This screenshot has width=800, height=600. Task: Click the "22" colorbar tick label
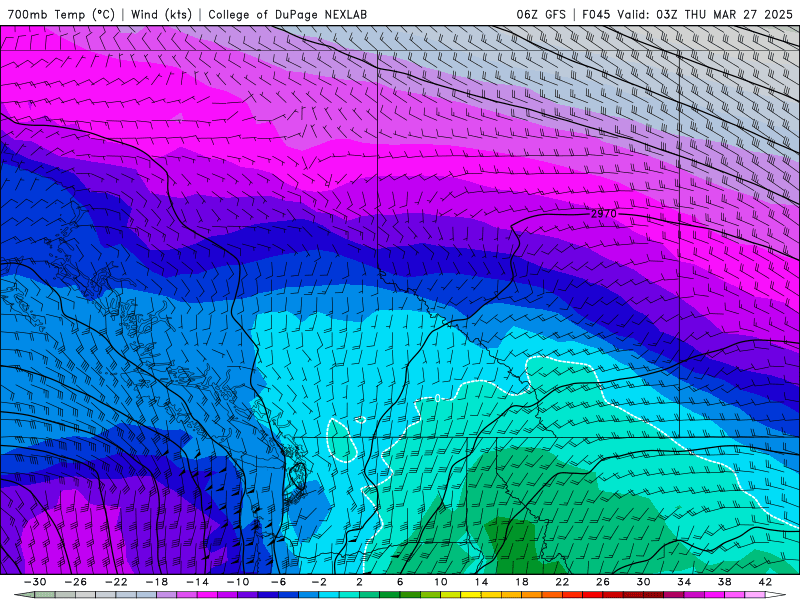[562, 582]
